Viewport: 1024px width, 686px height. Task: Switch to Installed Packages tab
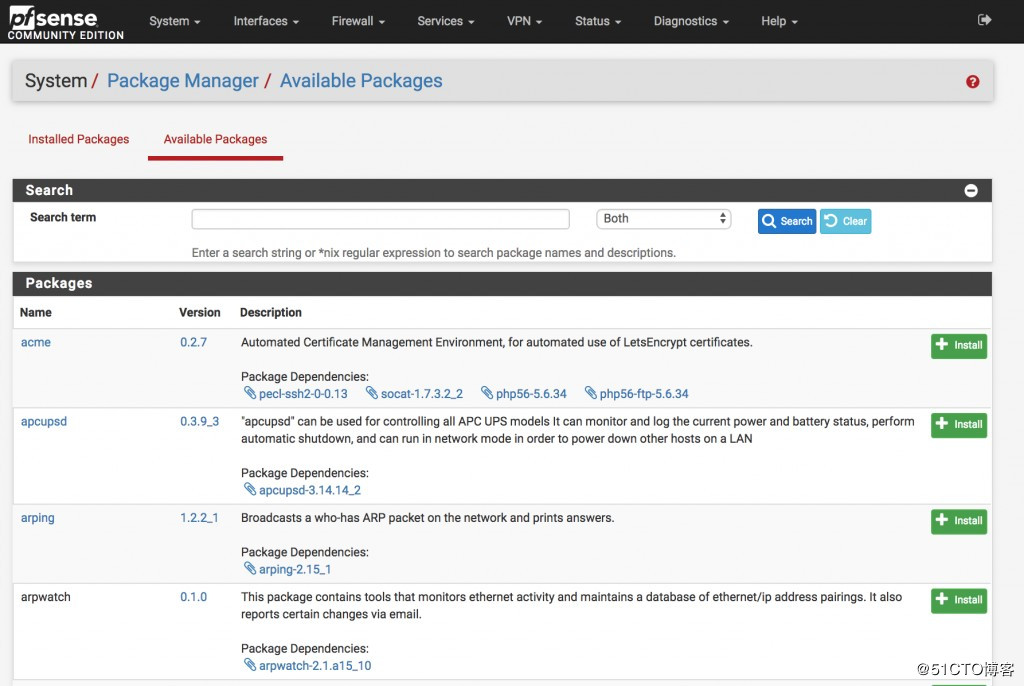(79, 139)
